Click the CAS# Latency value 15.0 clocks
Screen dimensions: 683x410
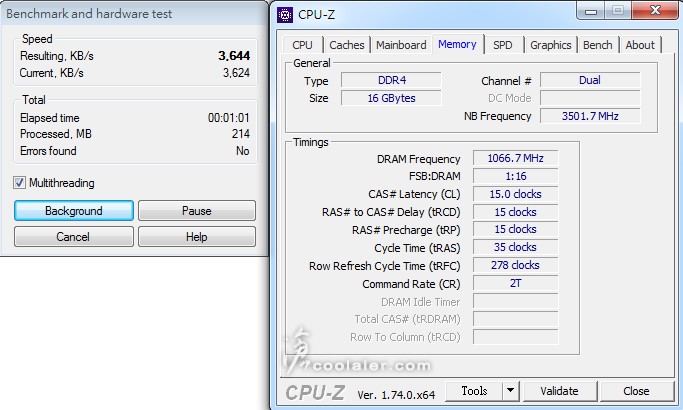point(515,194)
